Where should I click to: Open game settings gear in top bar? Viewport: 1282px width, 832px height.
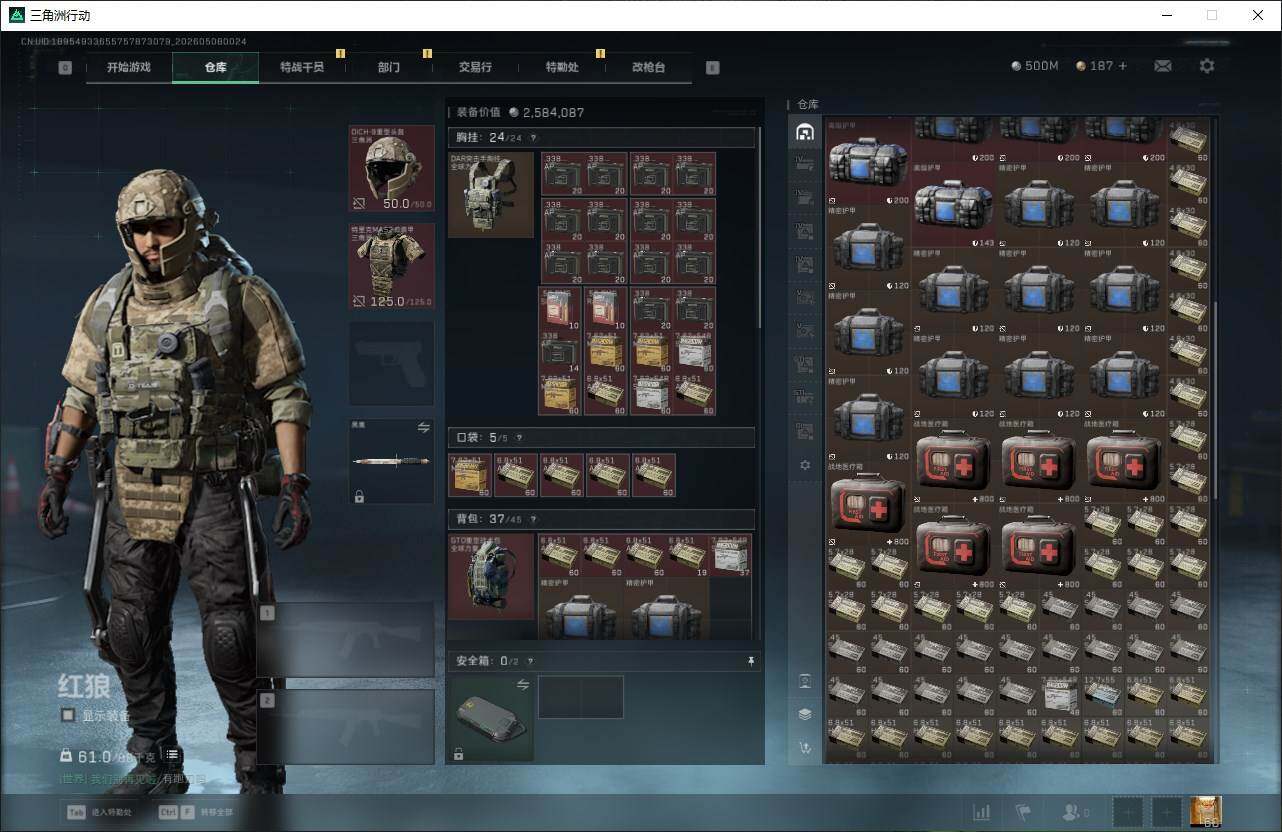tap(1207, 66)
